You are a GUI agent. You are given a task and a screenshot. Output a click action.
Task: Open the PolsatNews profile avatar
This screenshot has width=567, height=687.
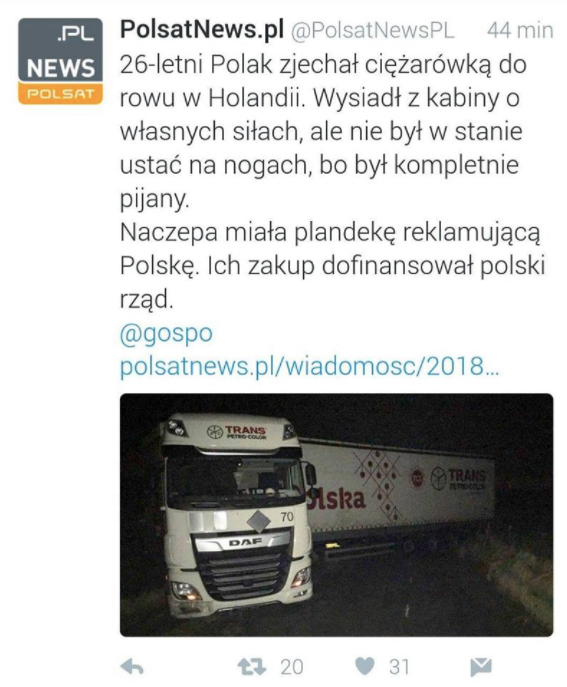(x=60, y=61)
